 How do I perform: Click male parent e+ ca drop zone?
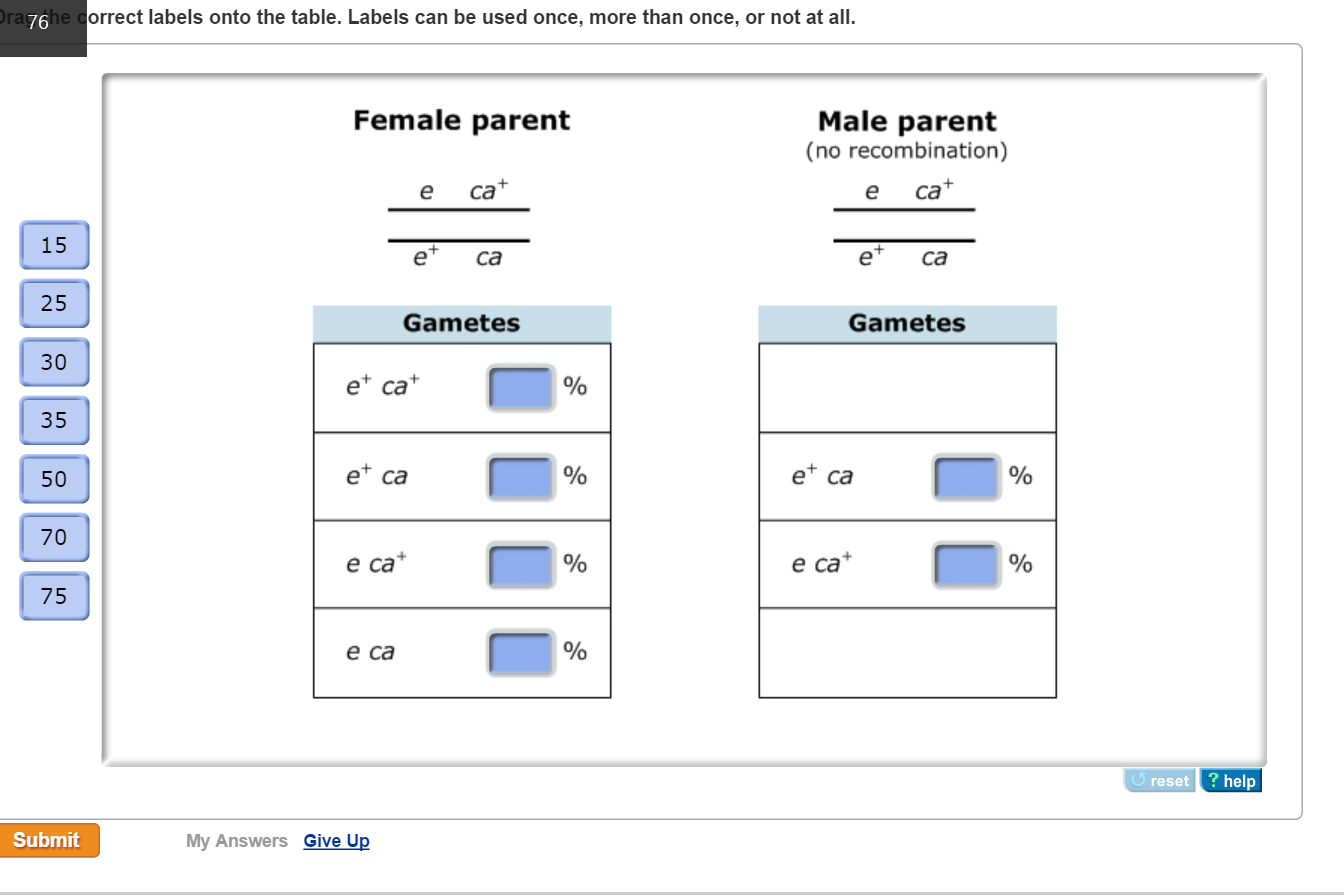click(964, 476)
